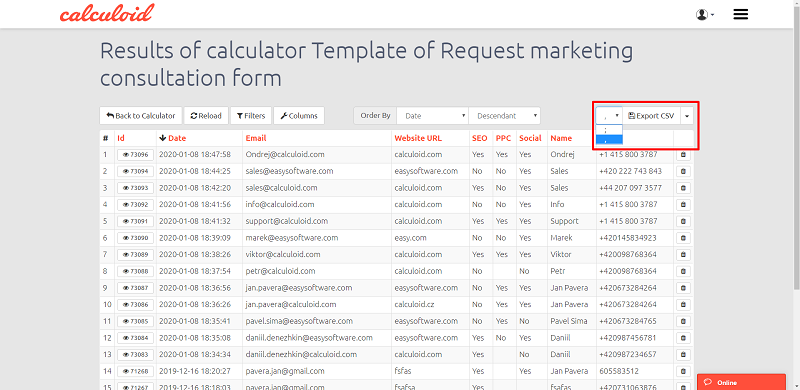View result 73093 eye button

pos(135,188)
